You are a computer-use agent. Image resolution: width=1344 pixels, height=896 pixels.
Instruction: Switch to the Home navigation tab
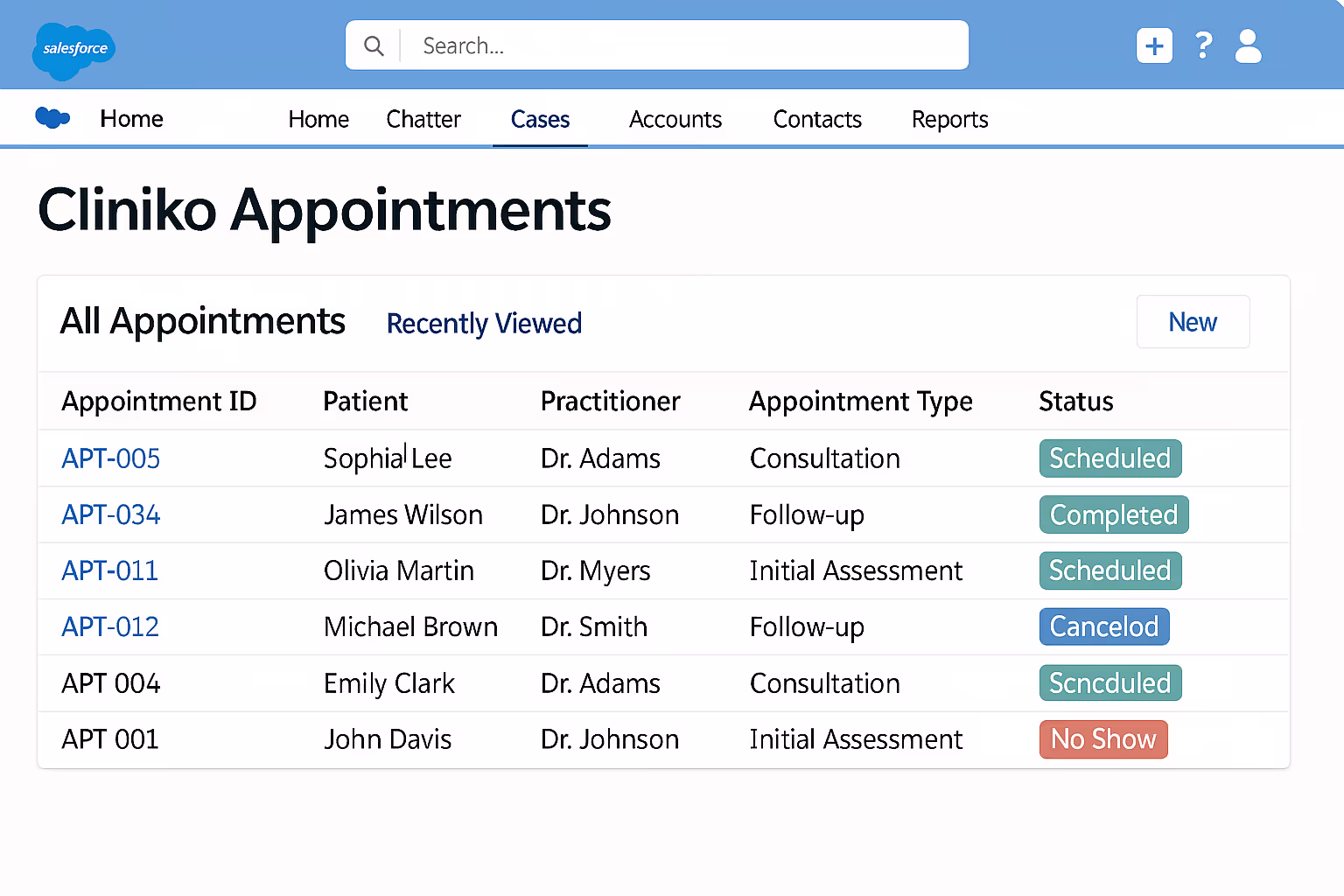tap(318, 119)
